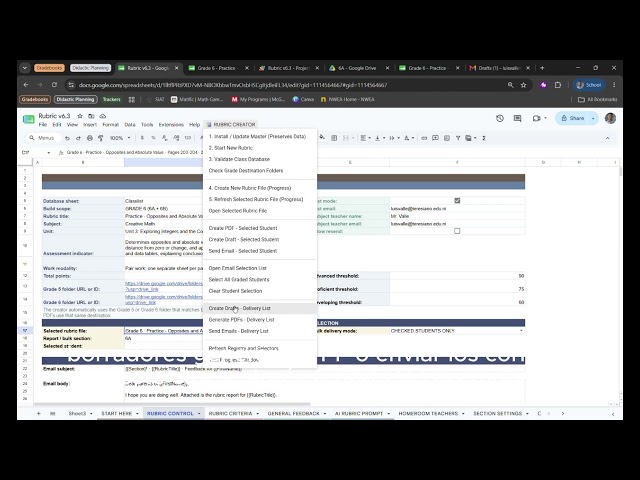Reload the page with refresh icon
Image resolution: width=640 pixels, height=480 pixels.
(54, 85)
